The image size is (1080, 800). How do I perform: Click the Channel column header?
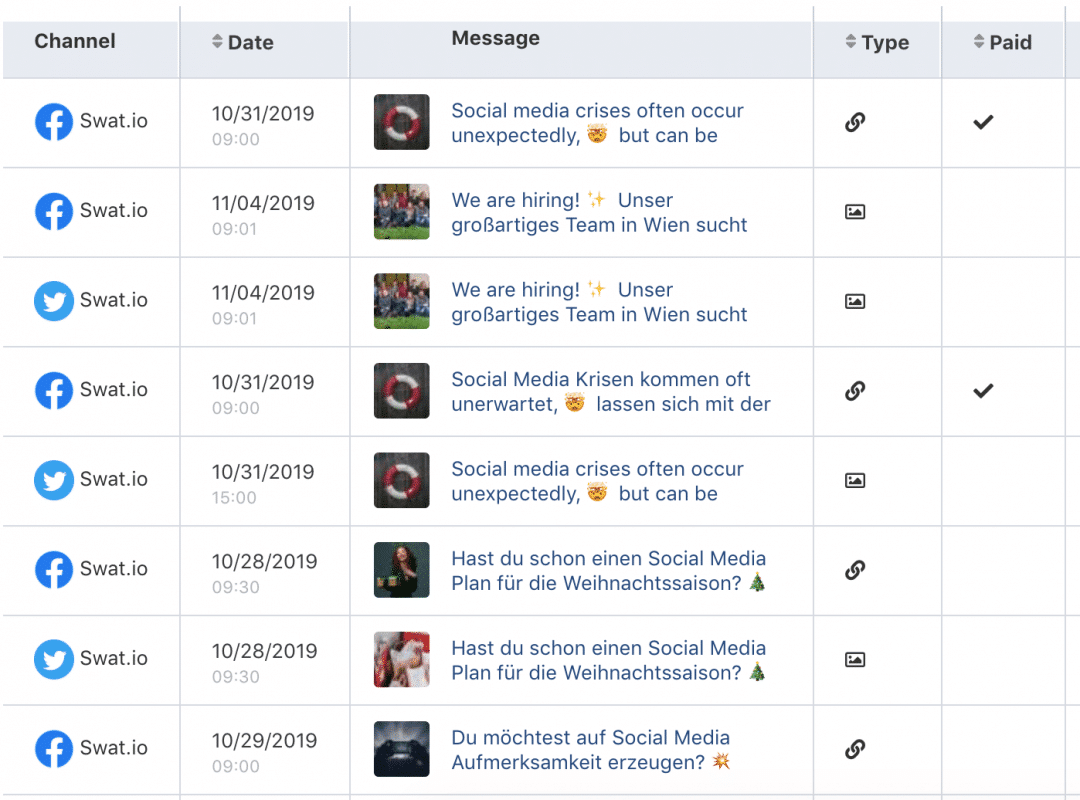point(75,41)
